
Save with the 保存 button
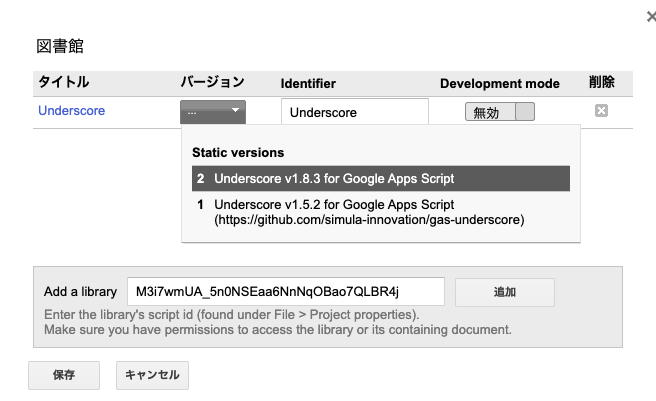63,375
